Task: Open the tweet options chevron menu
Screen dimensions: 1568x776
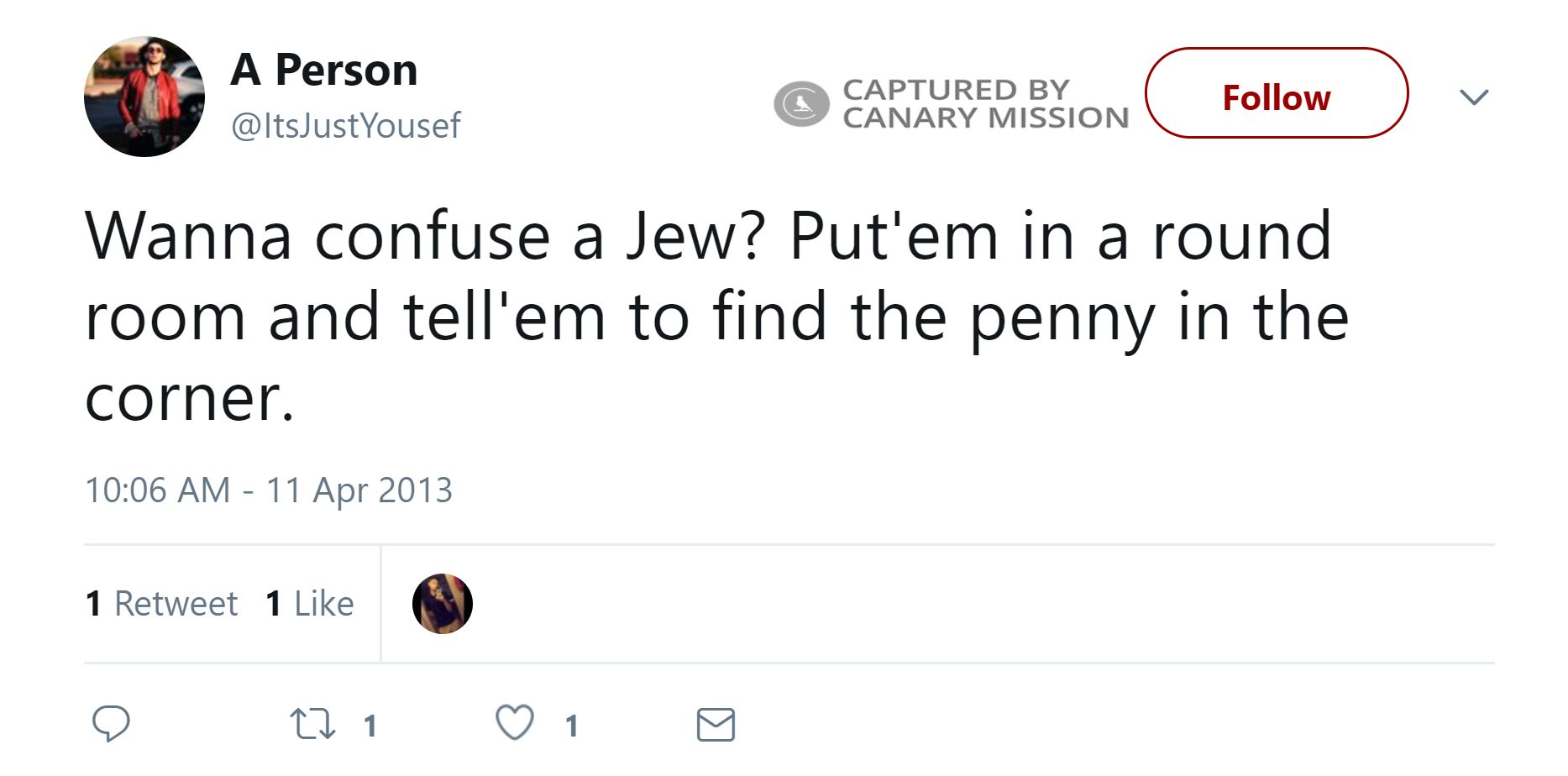Action: pos(1474,97)
